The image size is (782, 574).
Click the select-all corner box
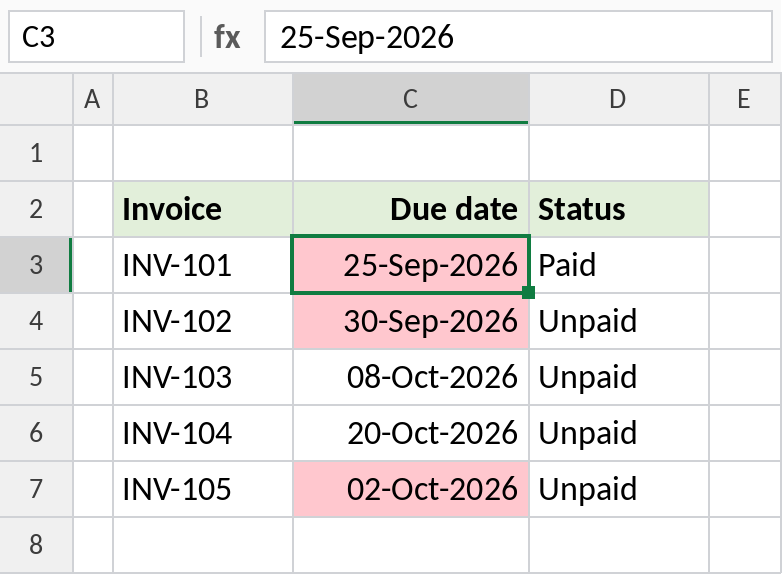pyautogui.click(x=36, y=99)
